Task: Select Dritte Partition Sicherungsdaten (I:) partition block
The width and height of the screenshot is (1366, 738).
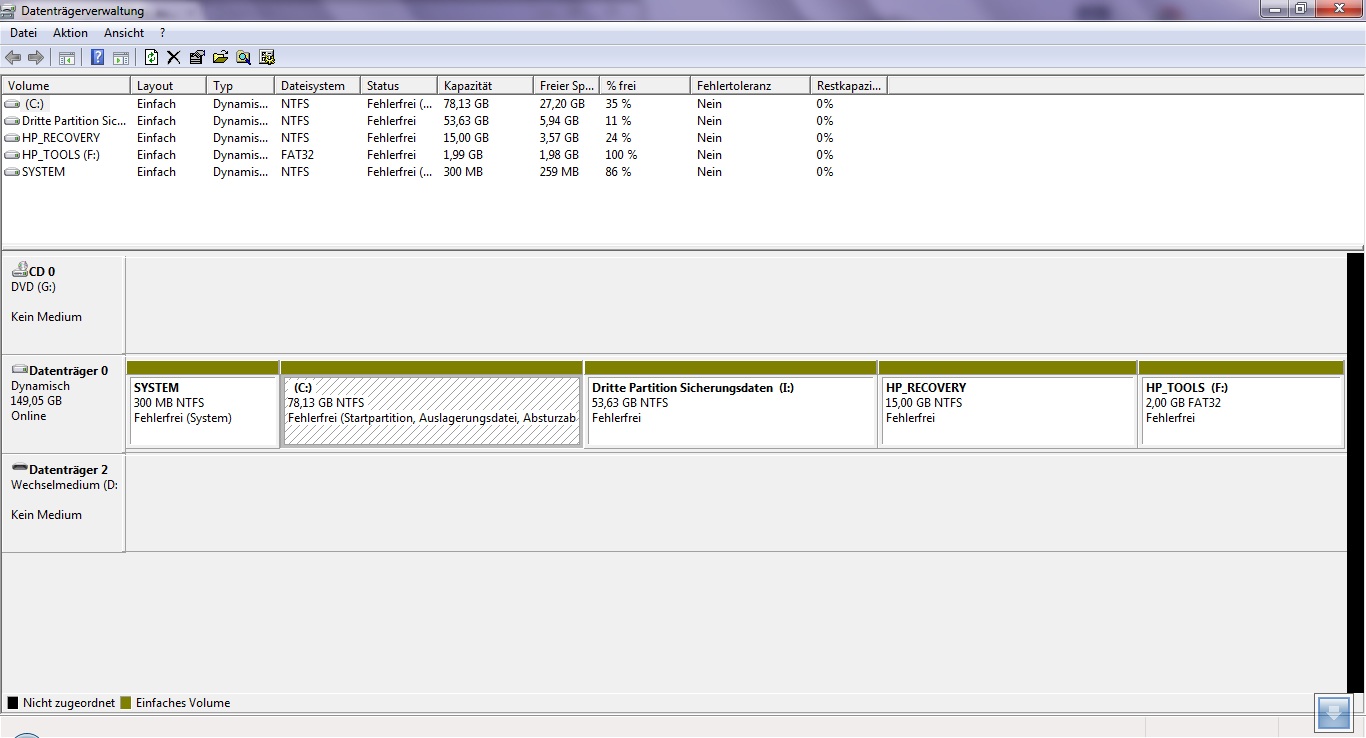Action: point(731,403)
